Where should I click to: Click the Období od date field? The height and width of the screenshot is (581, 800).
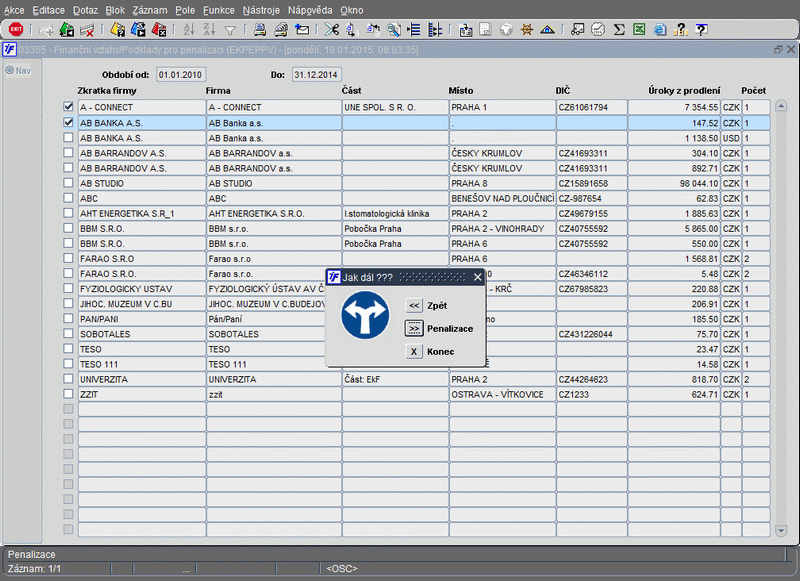(180, 74)
